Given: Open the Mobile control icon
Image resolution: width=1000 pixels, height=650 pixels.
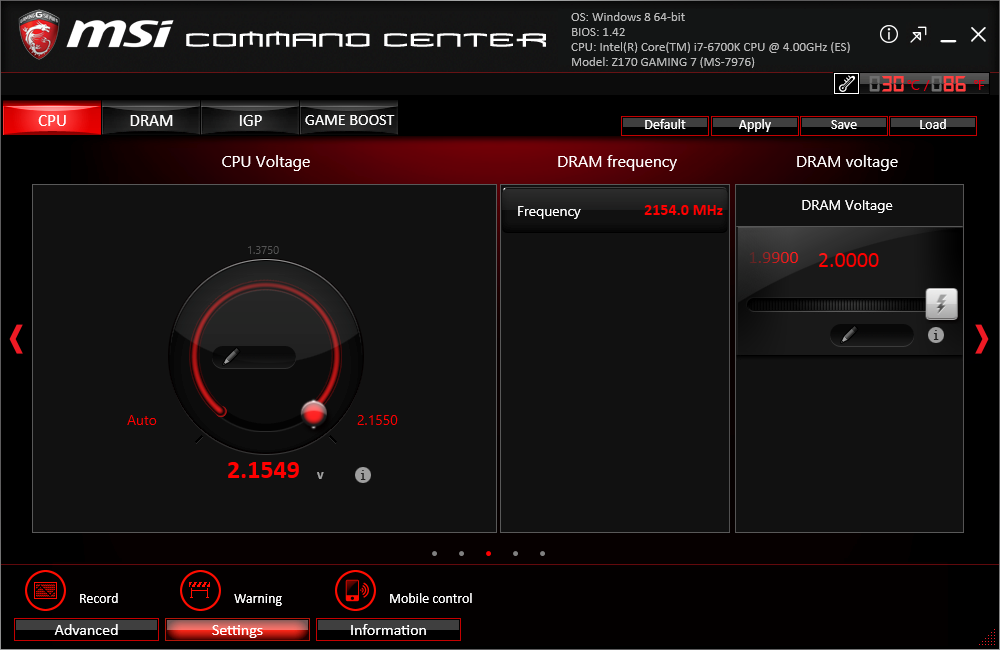Looking at the screenshot, I should pos(355,591).
